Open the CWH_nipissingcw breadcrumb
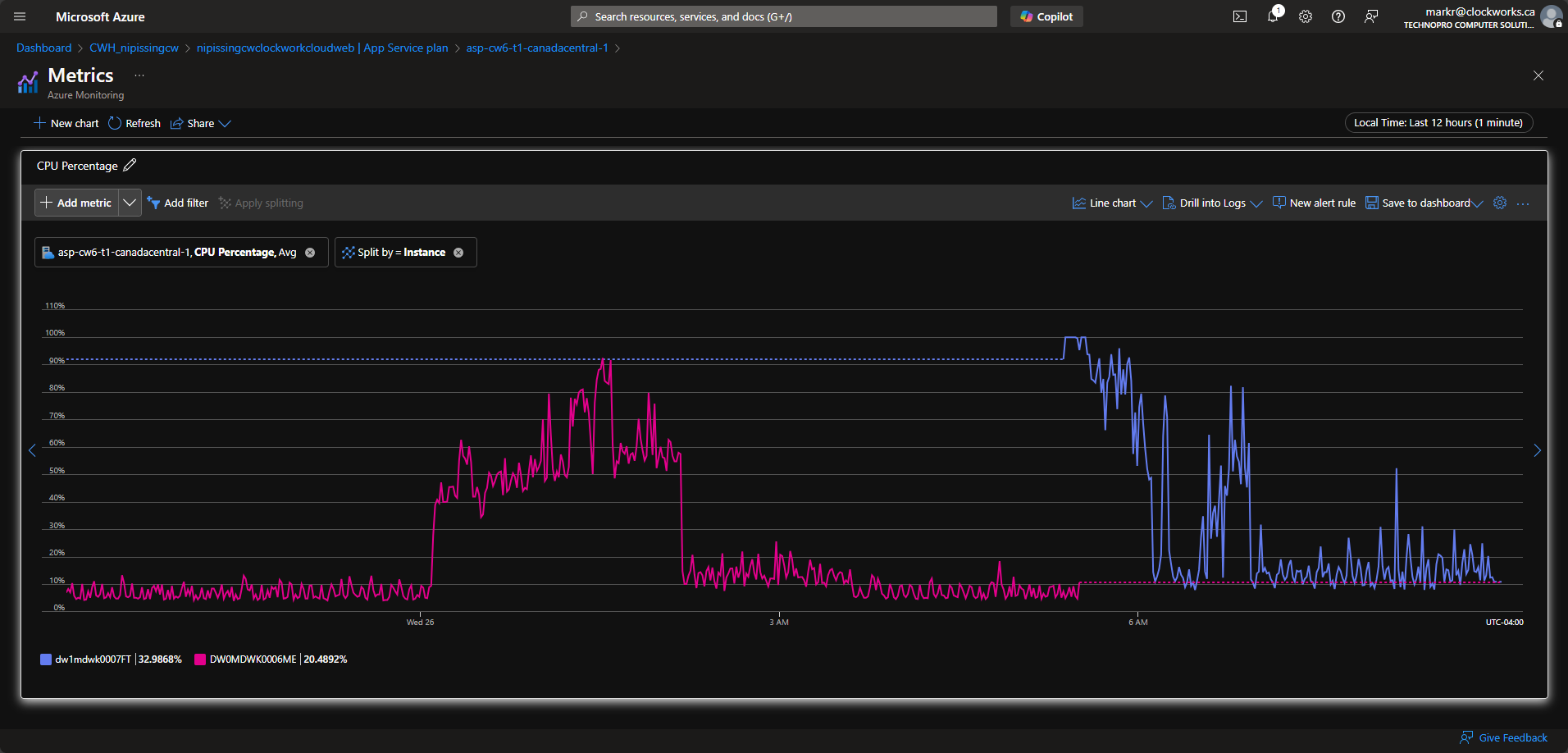 134,48
